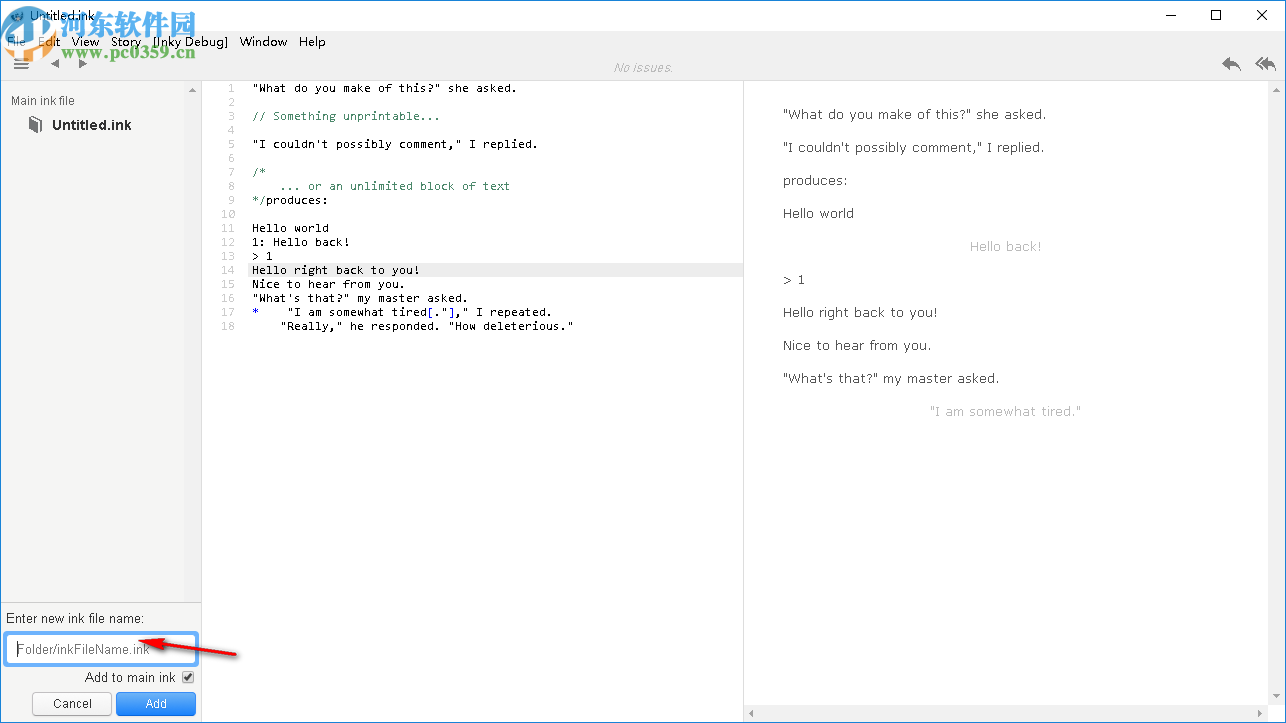Click the editor line "... or an unlimited block of text"
This screenshot has width=1286, height=723.
click(x=395, y=186)
